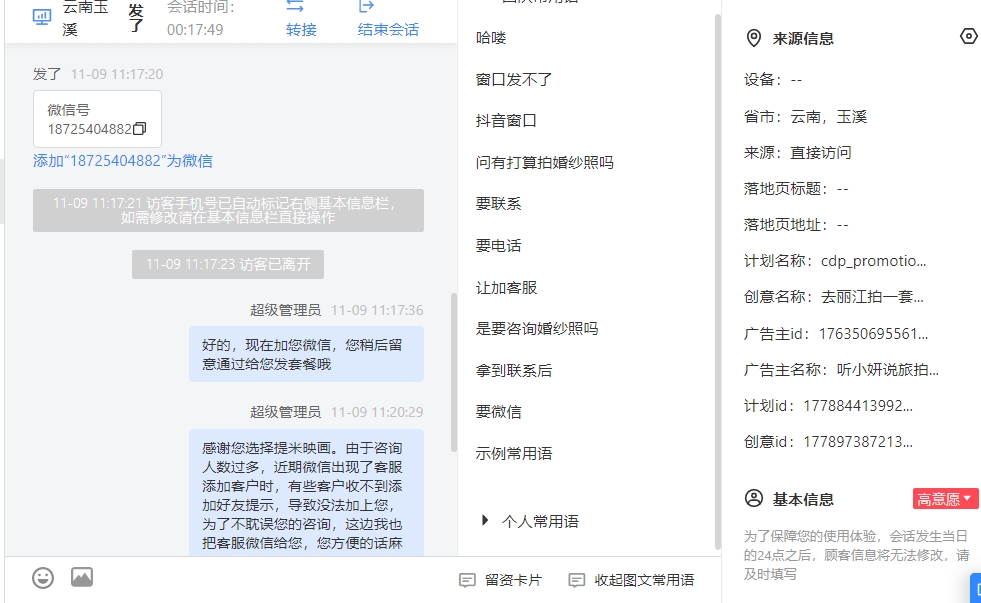The width and height of the screenshot is (981, 603).
Task: Click the 结束会话 end session label
Action: click(389, 29)
